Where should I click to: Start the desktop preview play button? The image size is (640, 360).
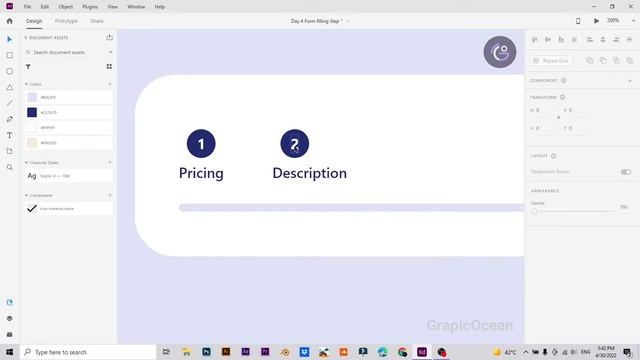pyautogui.click(x=596, y=21)
